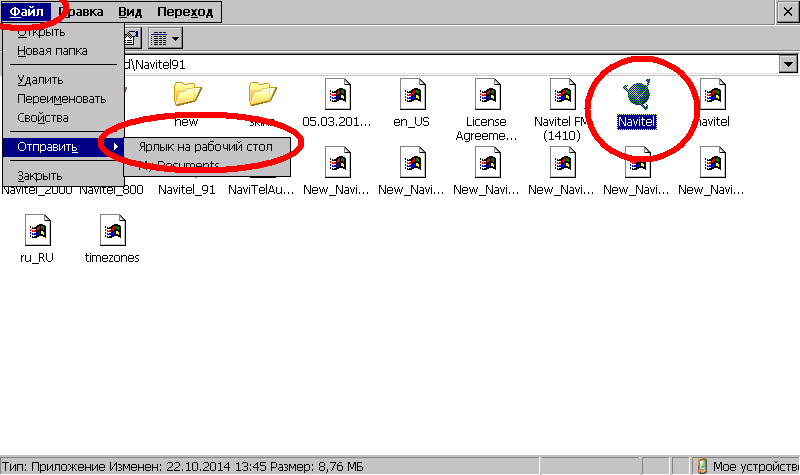
Task: Select the ru_RU file icon
Action: (37, 230)
